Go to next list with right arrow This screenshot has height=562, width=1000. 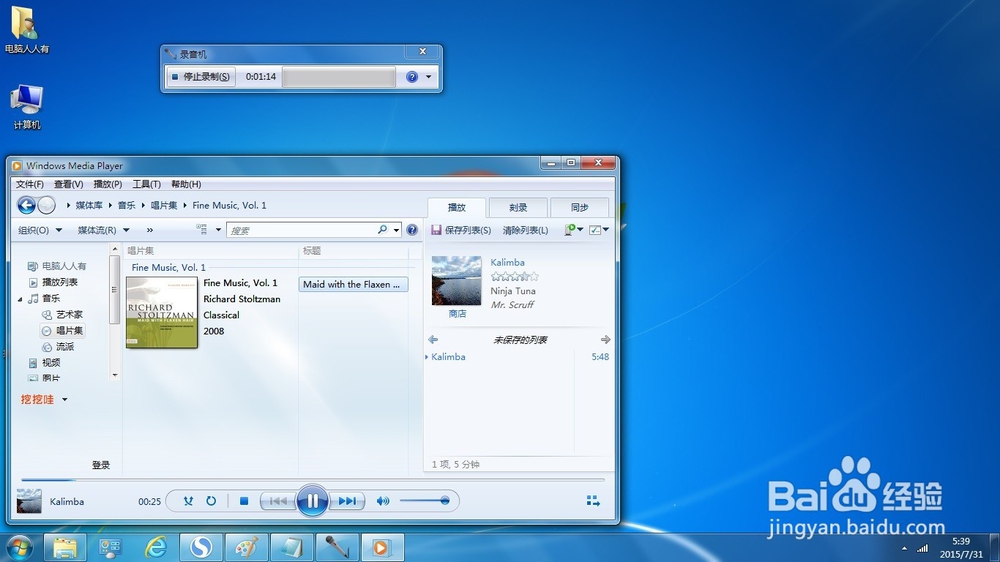605,339
